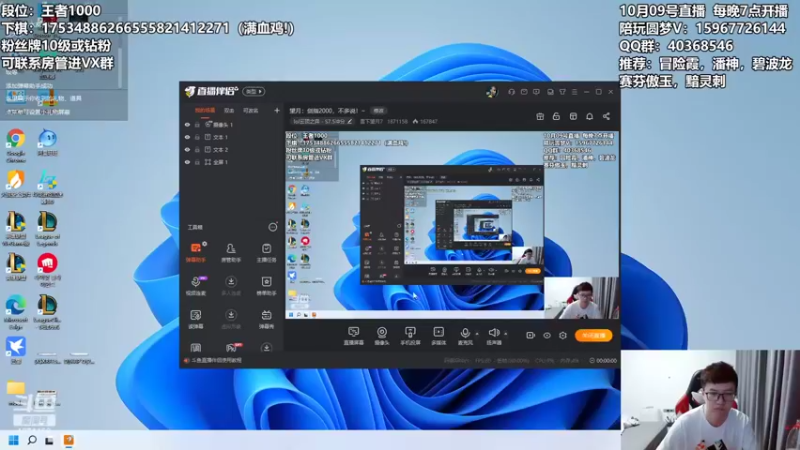Image resolution: width=800 pixels, height=450 pixels.
Task: Open the orange live app in taskbar
Action: point(68,440)
